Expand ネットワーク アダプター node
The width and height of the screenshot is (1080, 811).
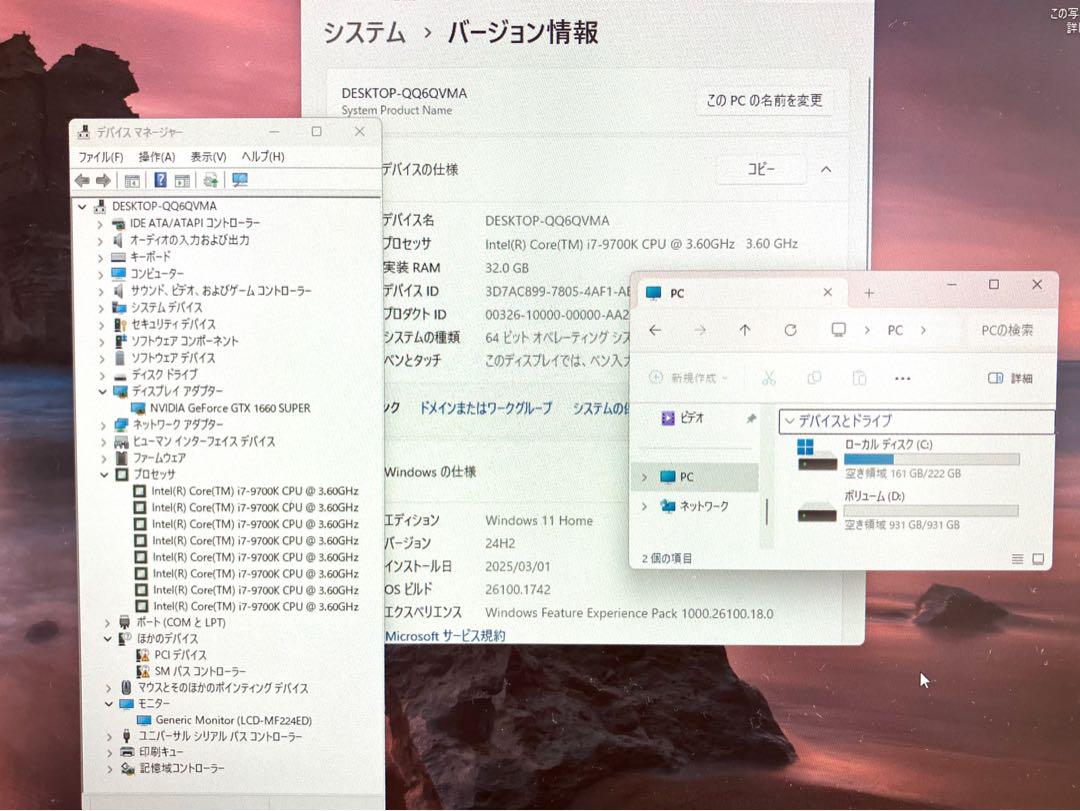103,425
